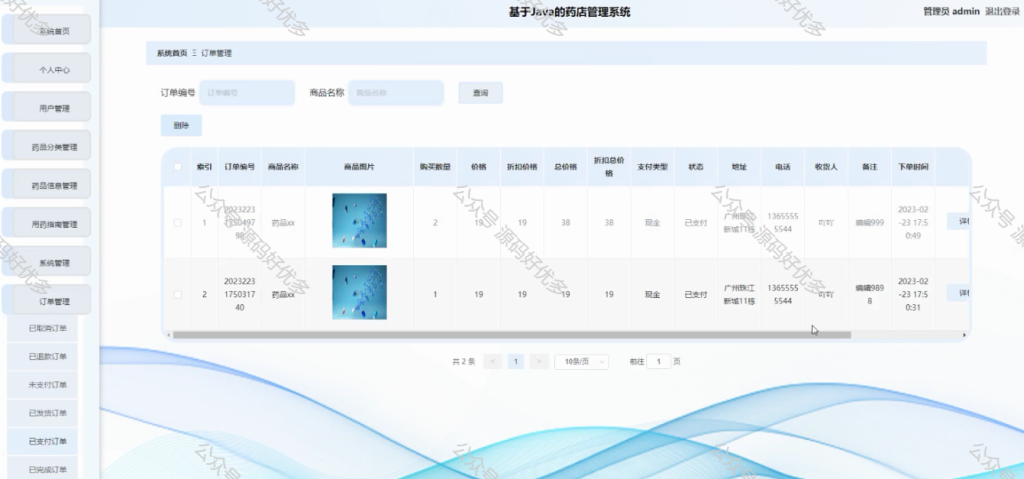The width and height of the screenshot is (1024, 479).
Task: Open 系统首页 in the sidebar
Action: 47,31
